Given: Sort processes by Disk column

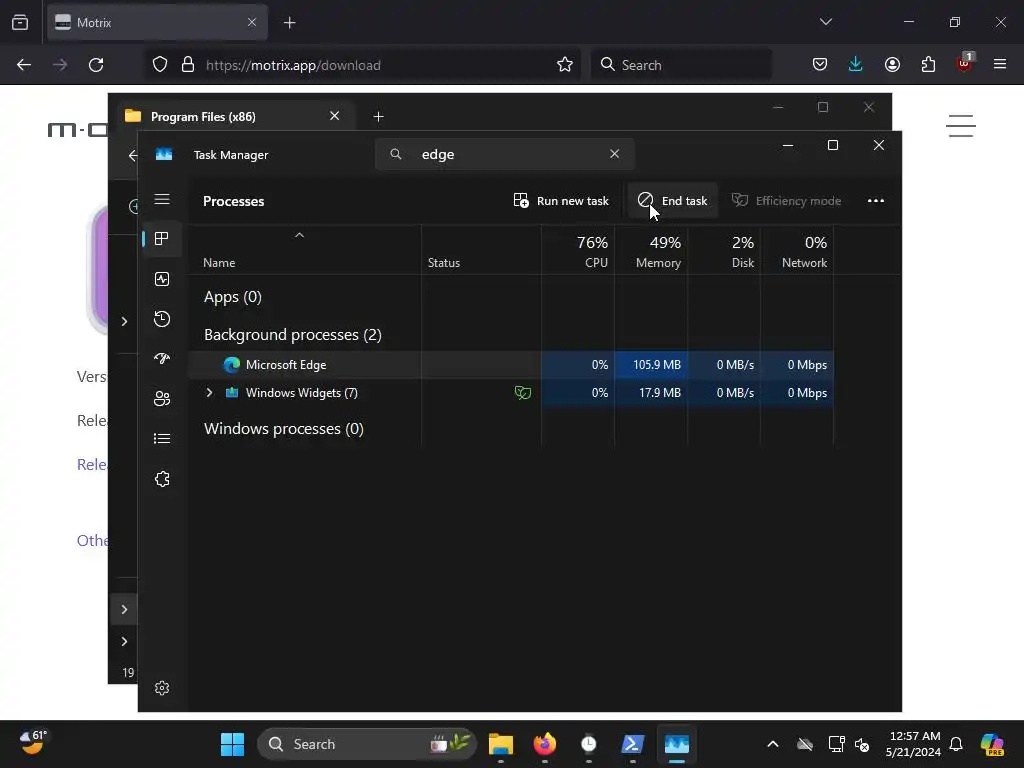Looking at the screenshot, I should point(724,251).
